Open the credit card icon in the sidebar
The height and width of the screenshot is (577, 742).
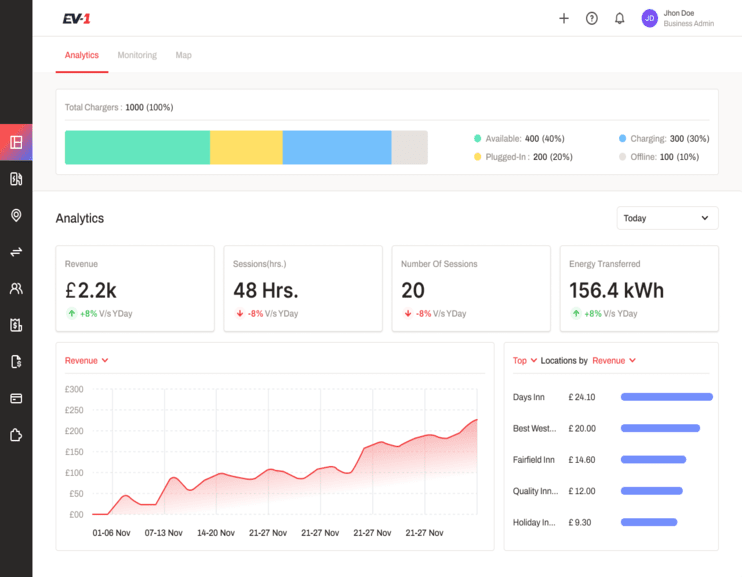pos(16,398)
